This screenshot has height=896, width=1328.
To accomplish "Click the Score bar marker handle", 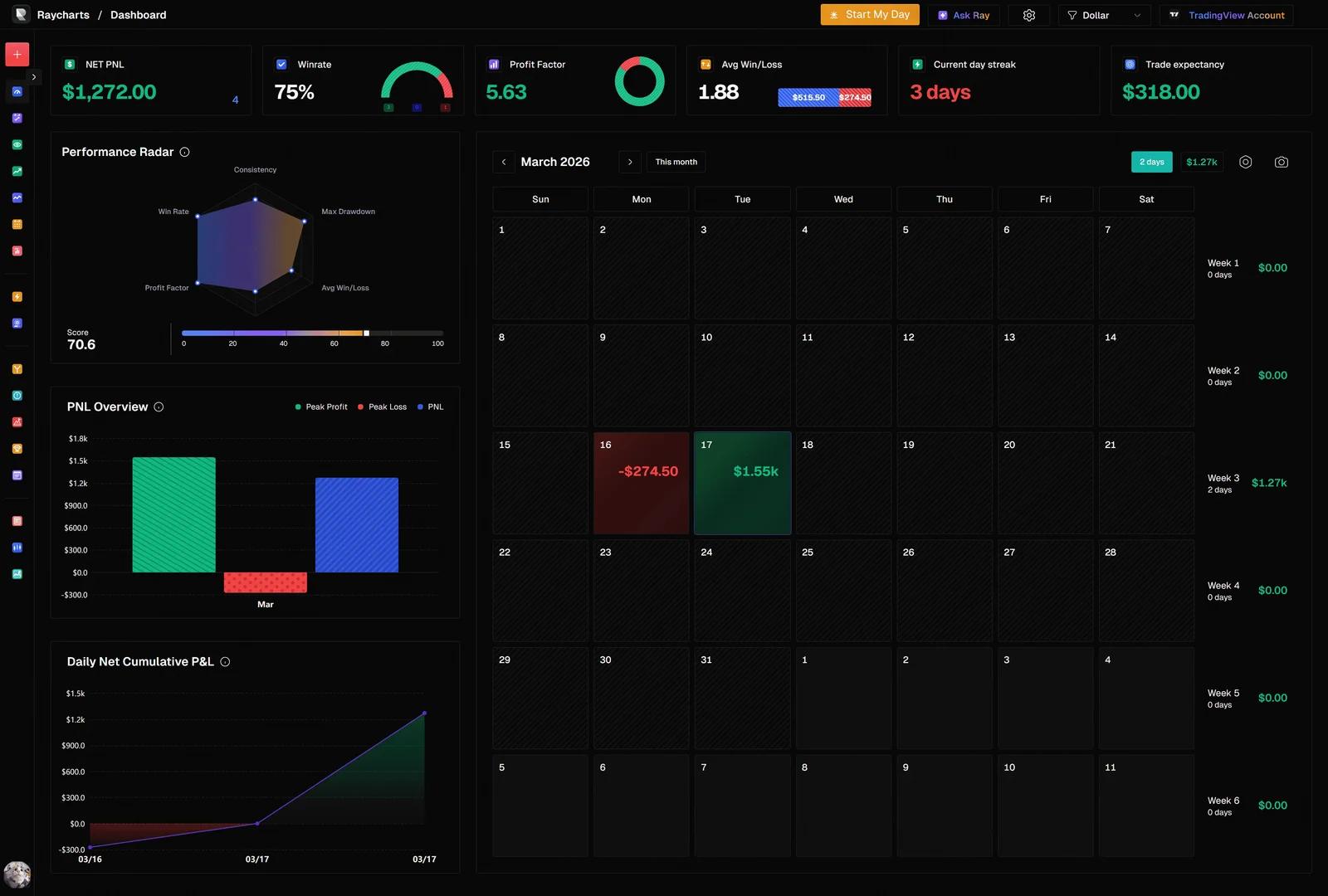I will pyautogui.click(x=366, y=334).
